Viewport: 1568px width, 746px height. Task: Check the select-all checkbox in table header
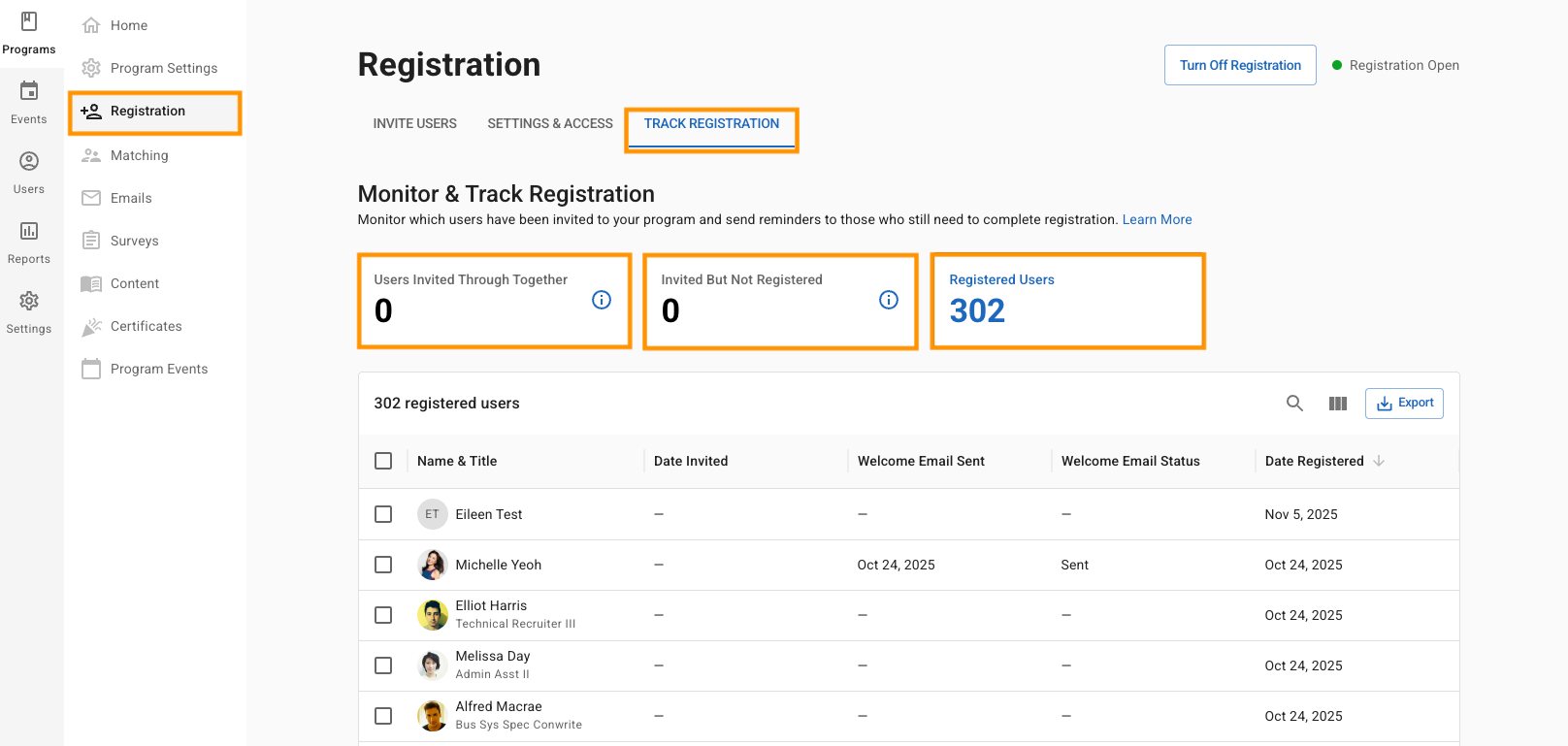click(383, 461)
